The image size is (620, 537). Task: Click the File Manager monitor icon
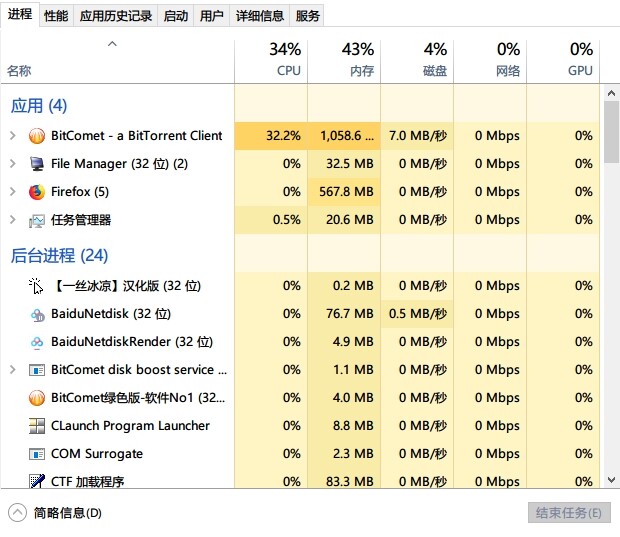tap(37, 164)
